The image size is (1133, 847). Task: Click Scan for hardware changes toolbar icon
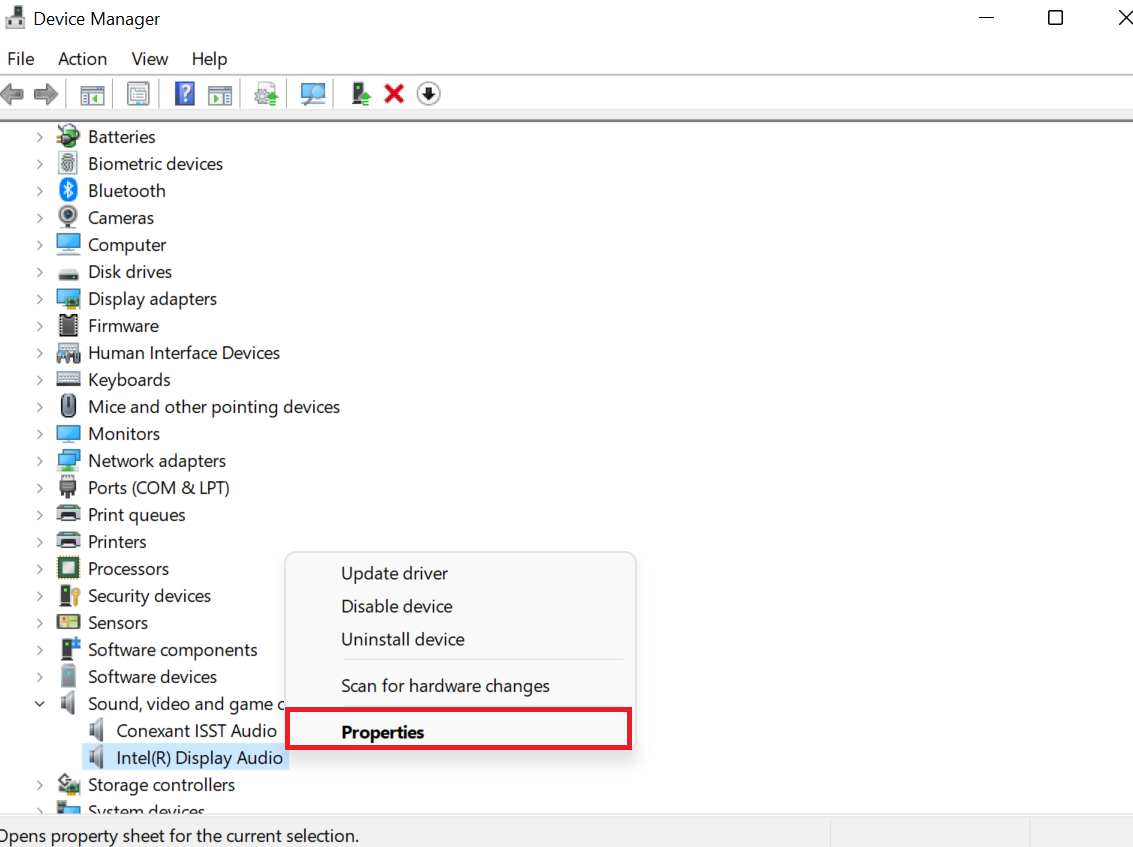click(x=313, y=94)
